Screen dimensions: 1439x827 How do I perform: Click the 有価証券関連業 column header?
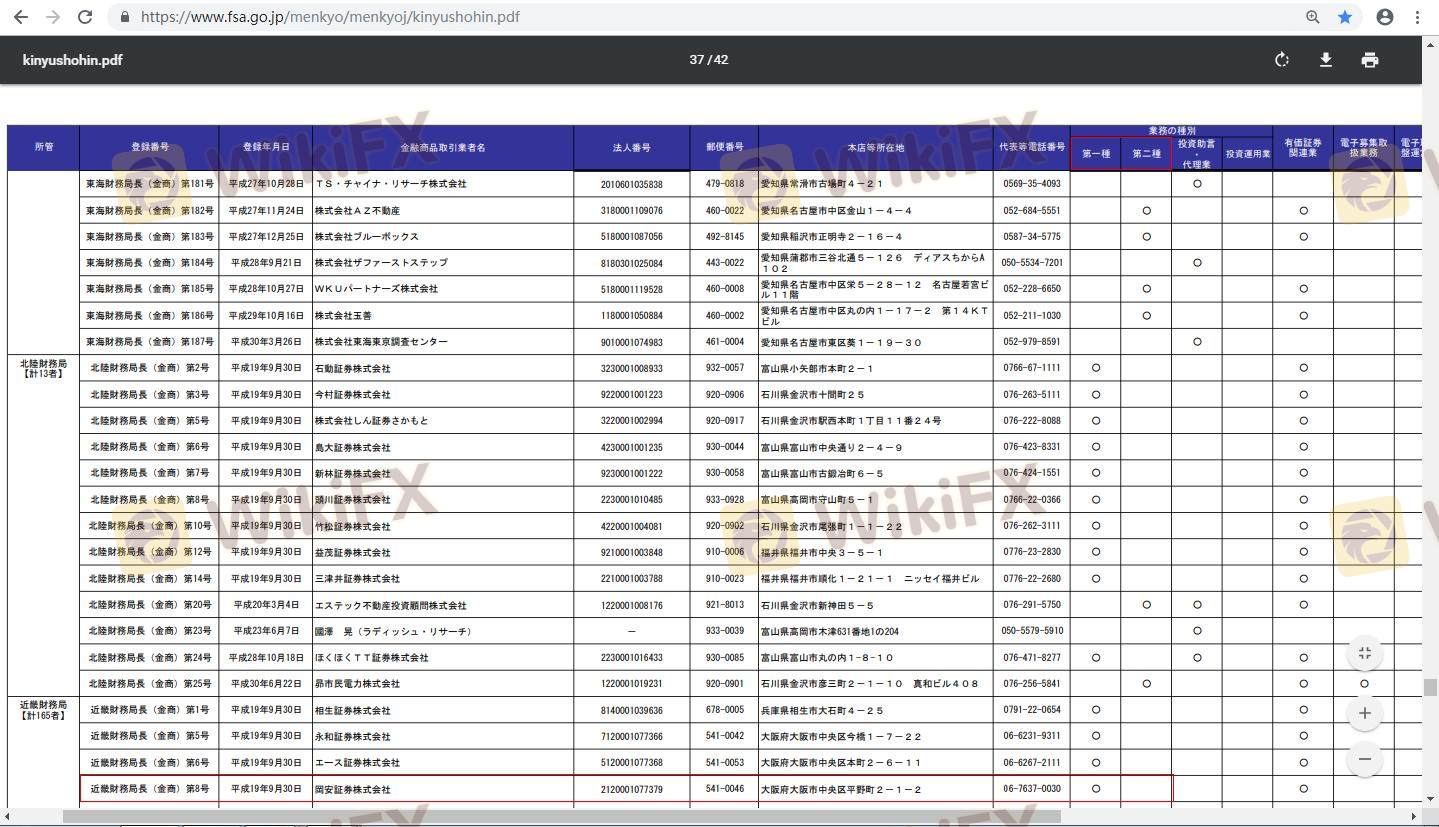tap(1303, 148)
